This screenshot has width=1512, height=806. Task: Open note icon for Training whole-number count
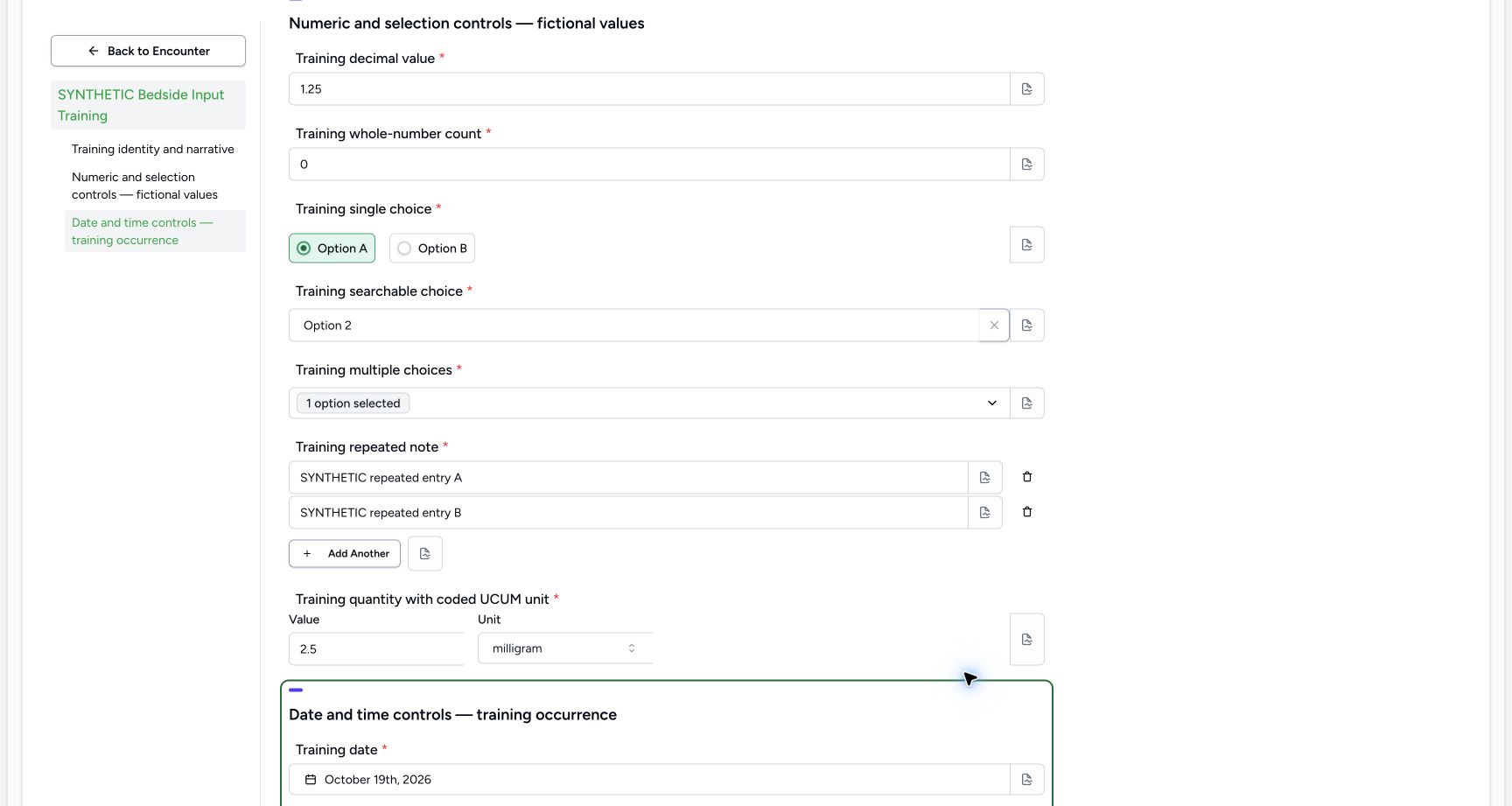click(1027, 165)
